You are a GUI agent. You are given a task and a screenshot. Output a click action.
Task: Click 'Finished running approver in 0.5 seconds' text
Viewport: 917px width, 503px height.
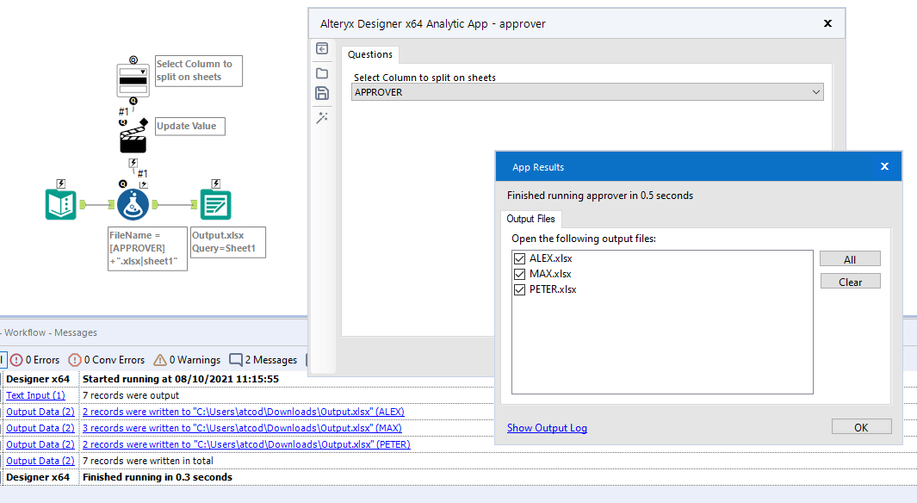pyautogui.click(x=600, y=195)
